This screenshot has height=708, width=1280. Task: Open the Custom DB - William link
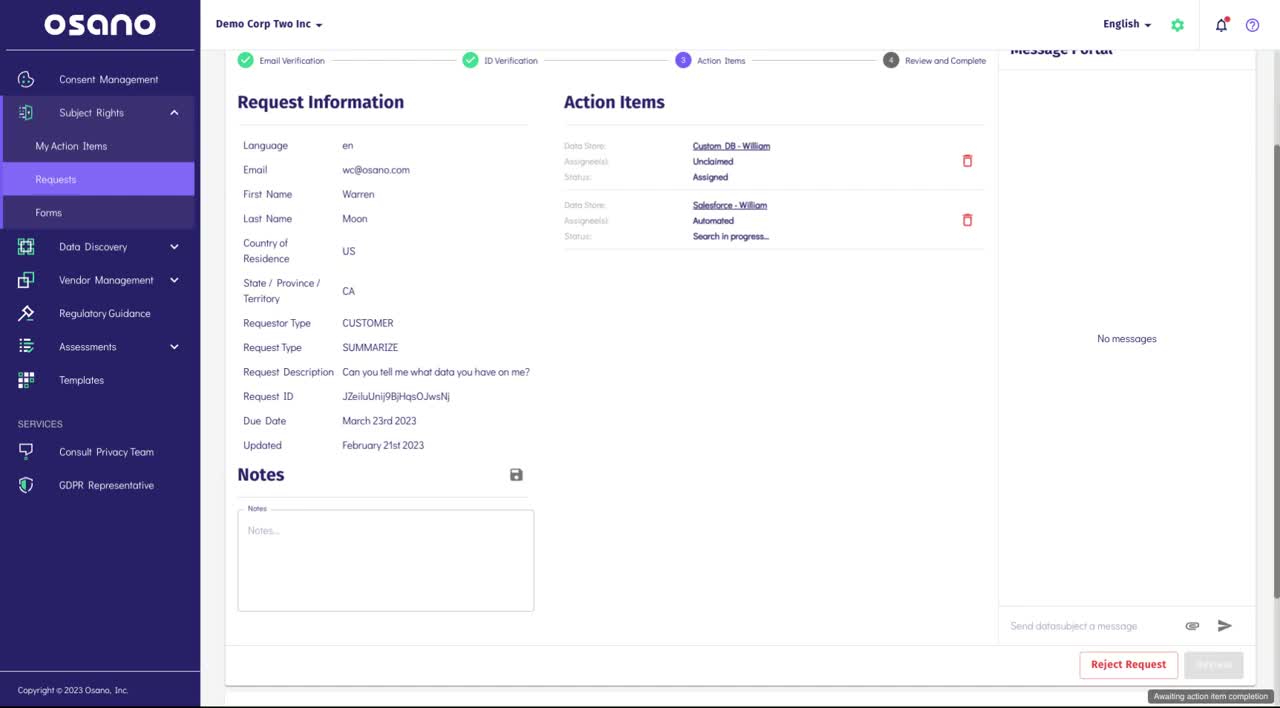click(731, 146)
